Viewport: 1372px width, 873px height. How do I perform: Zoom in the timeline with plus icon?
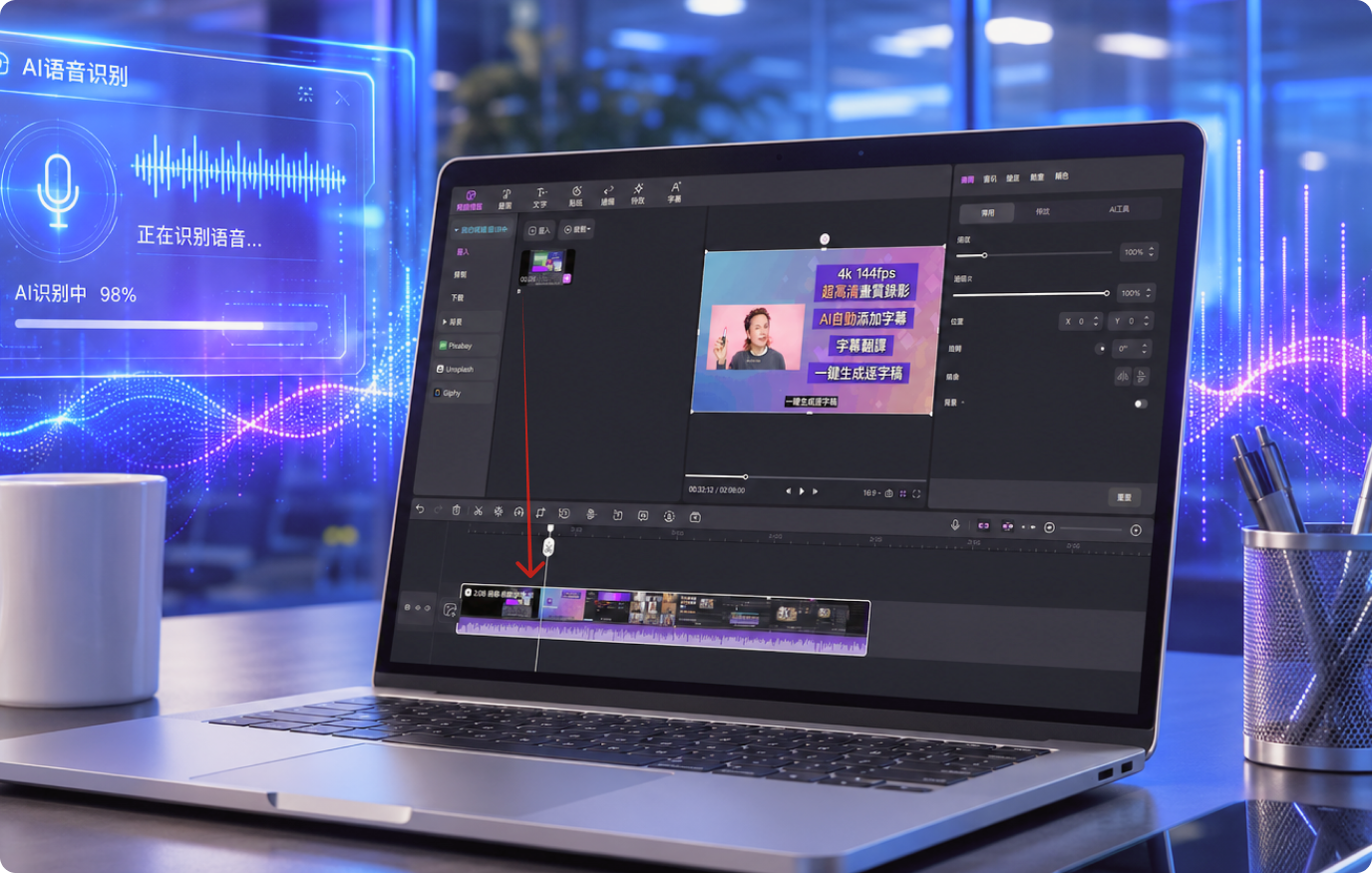tap(1136, 530)
